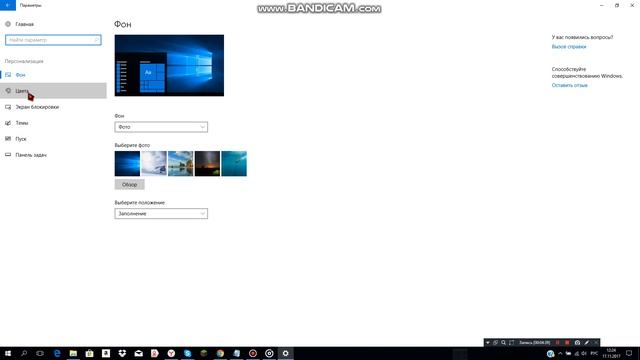The width and height of the screenshot is (640, 360).
Task: Open the Темы (Themes) section
Action: click(53, 123)
